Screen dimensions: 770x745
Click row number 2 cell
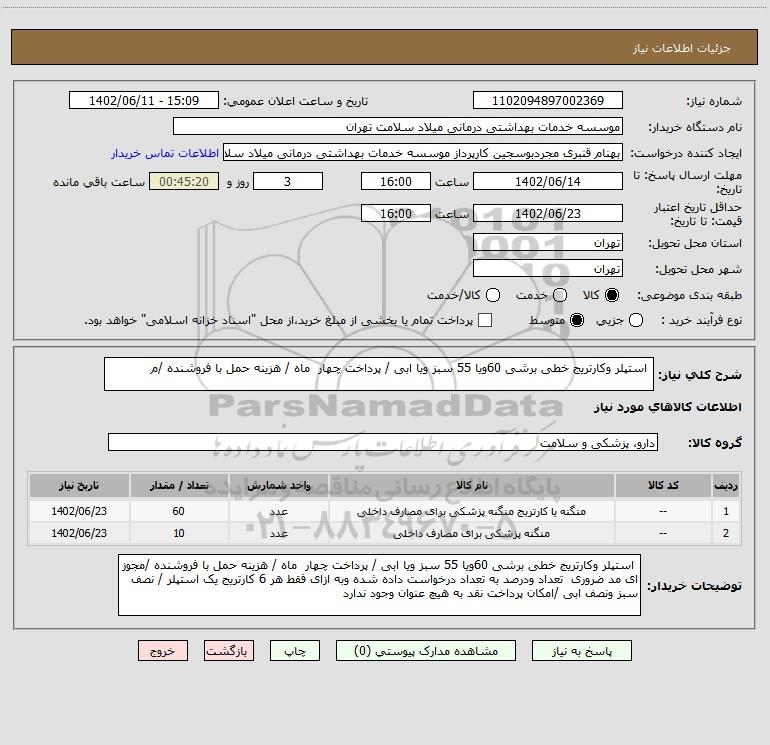click(726, 533)
